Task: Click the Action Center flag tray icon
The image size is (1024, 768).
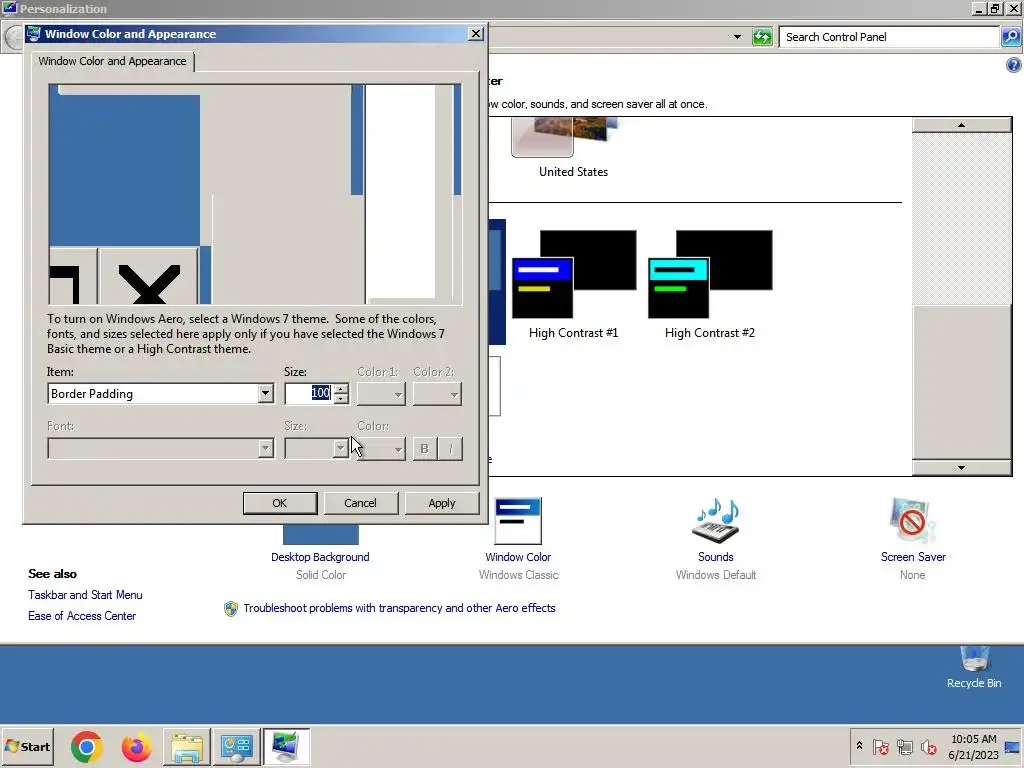Action: pos(880,746)
